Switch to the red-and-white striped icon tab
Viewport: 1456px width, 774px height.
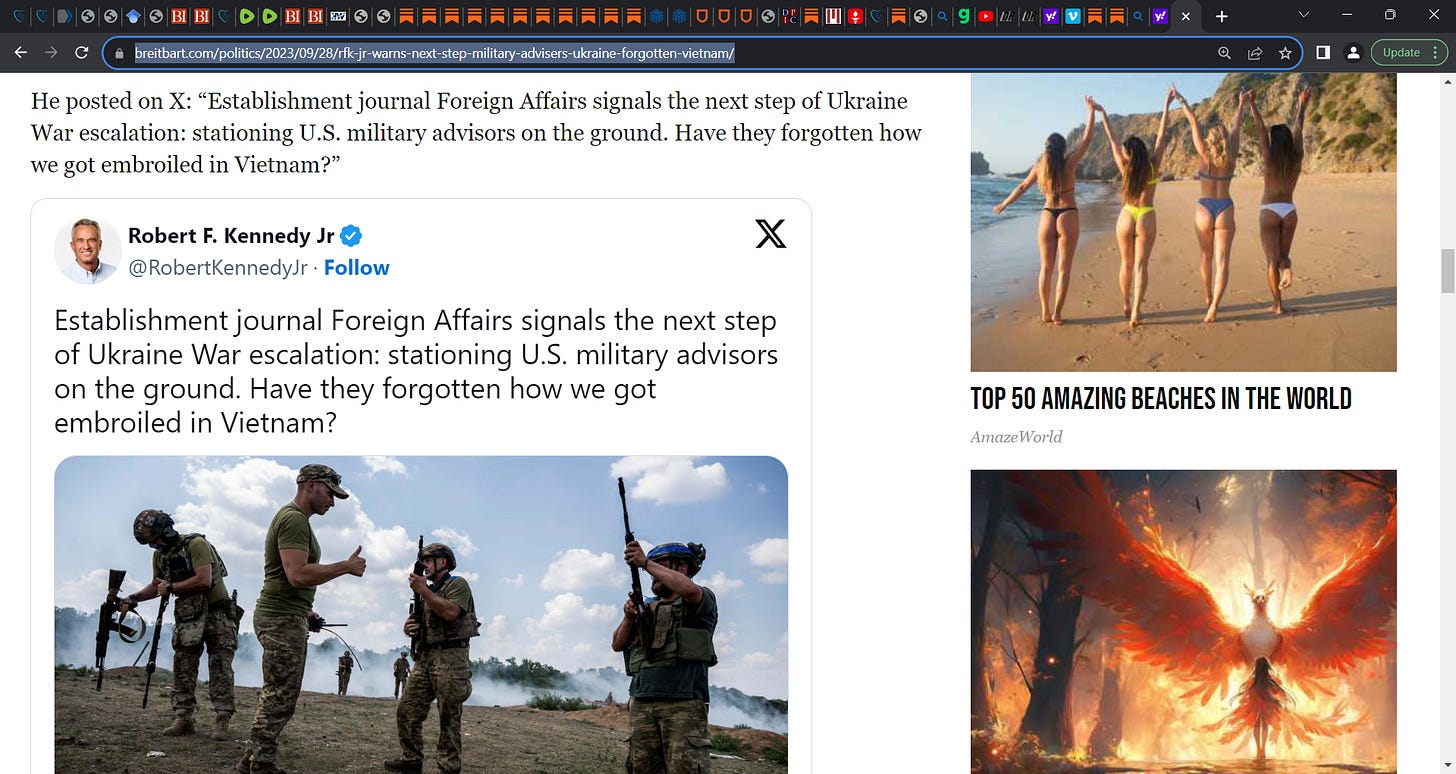(x=834, y=16)
